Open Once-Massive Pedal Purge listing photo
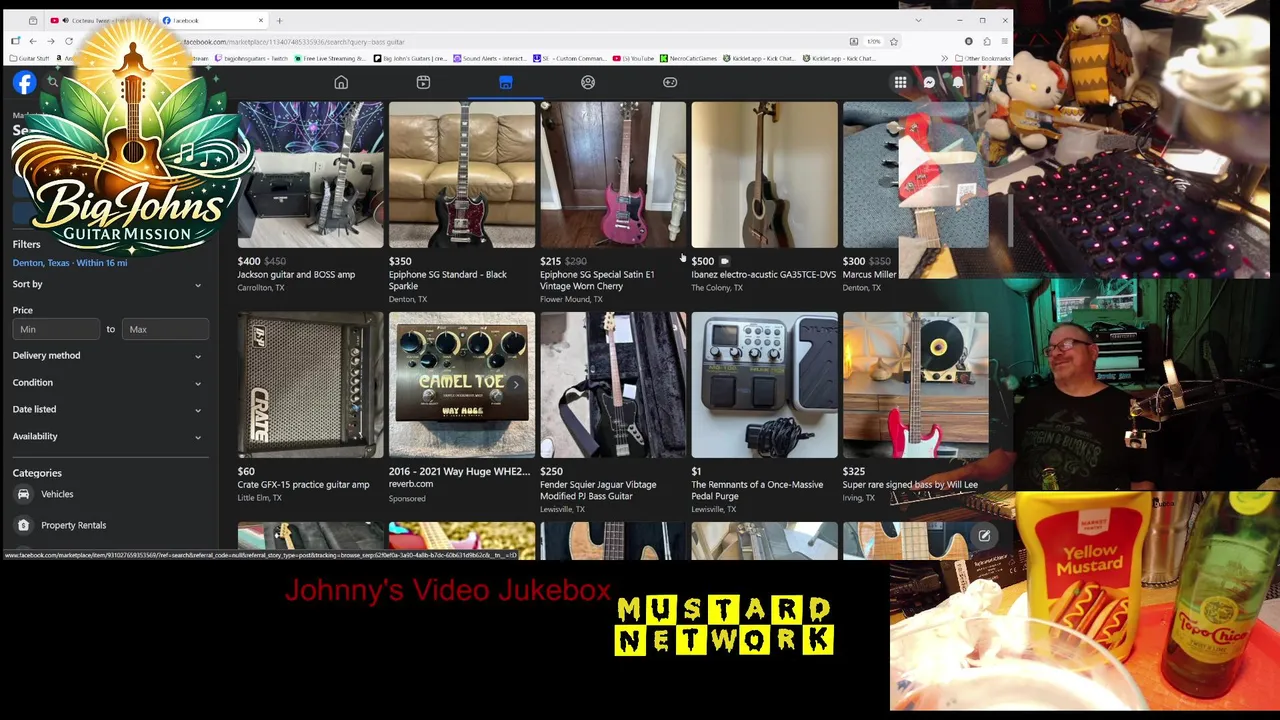This screenshot has height=720, width=1280. click(764, 385)
